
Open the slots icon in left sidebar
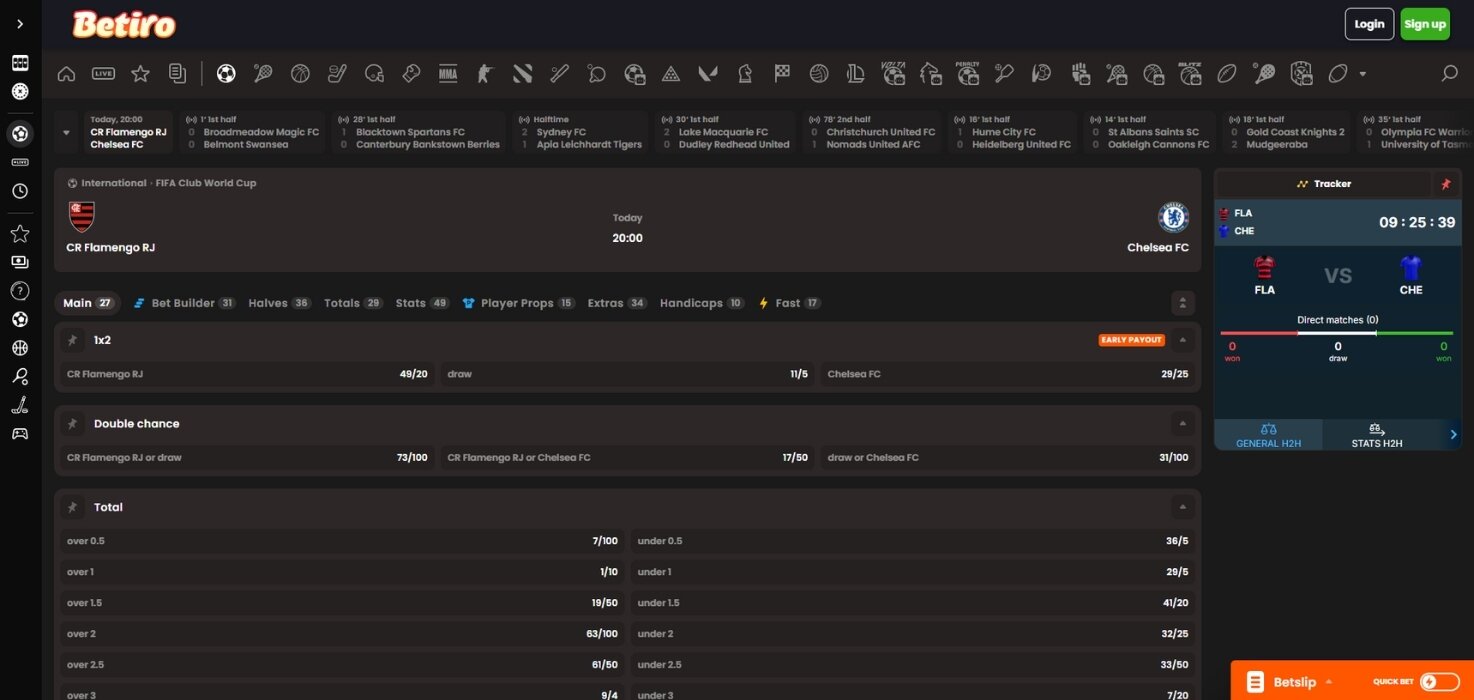(x=20, y=63)
